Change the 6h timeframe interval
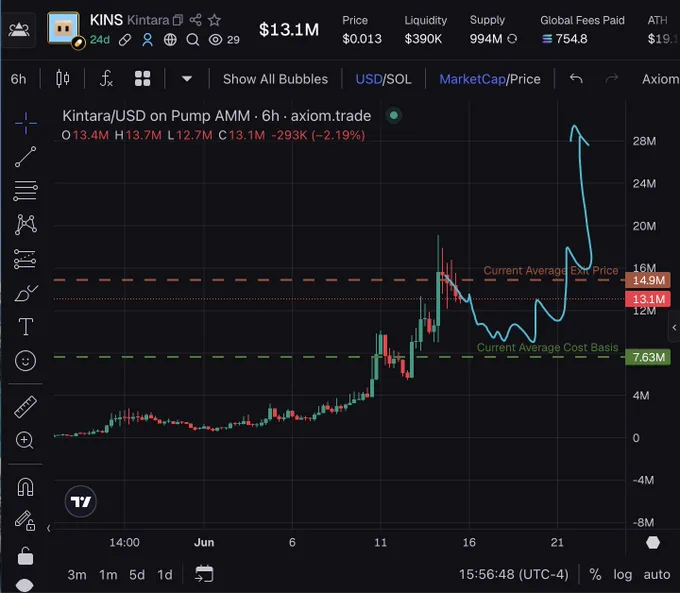Screen dimensions: 680x593 click(18, 79)
